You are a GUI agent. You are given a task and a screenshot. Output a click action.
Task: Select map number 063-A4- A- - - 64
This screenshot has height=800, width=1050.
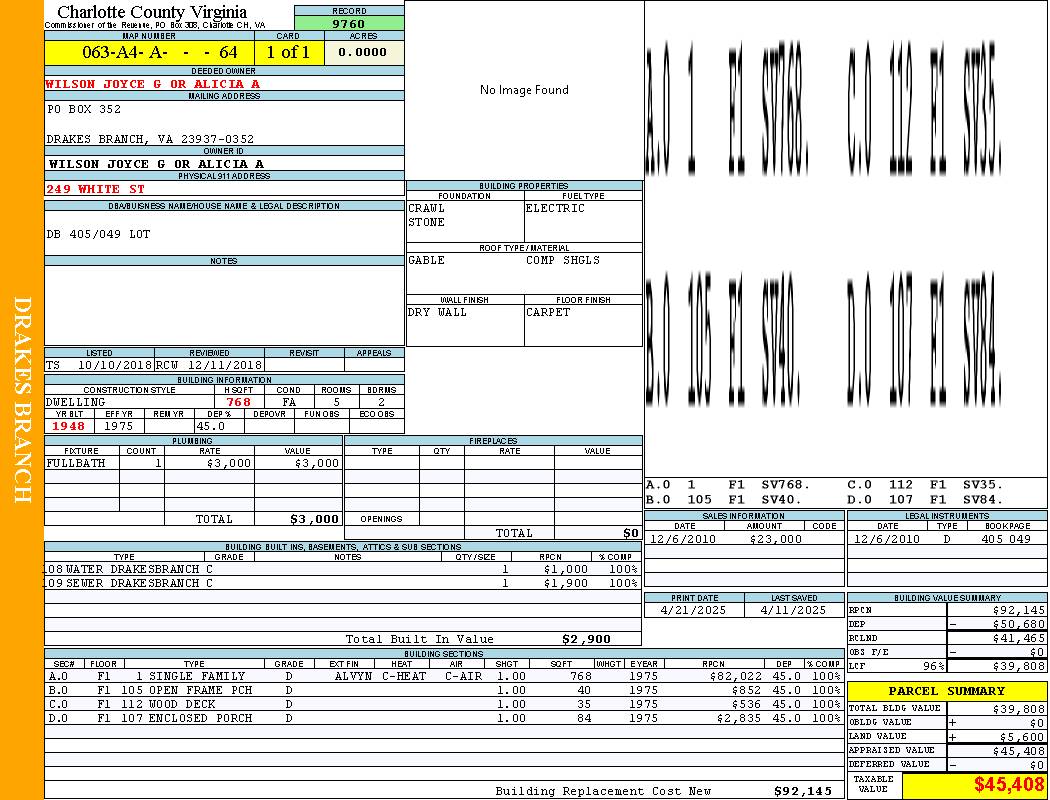click(159, 52)
